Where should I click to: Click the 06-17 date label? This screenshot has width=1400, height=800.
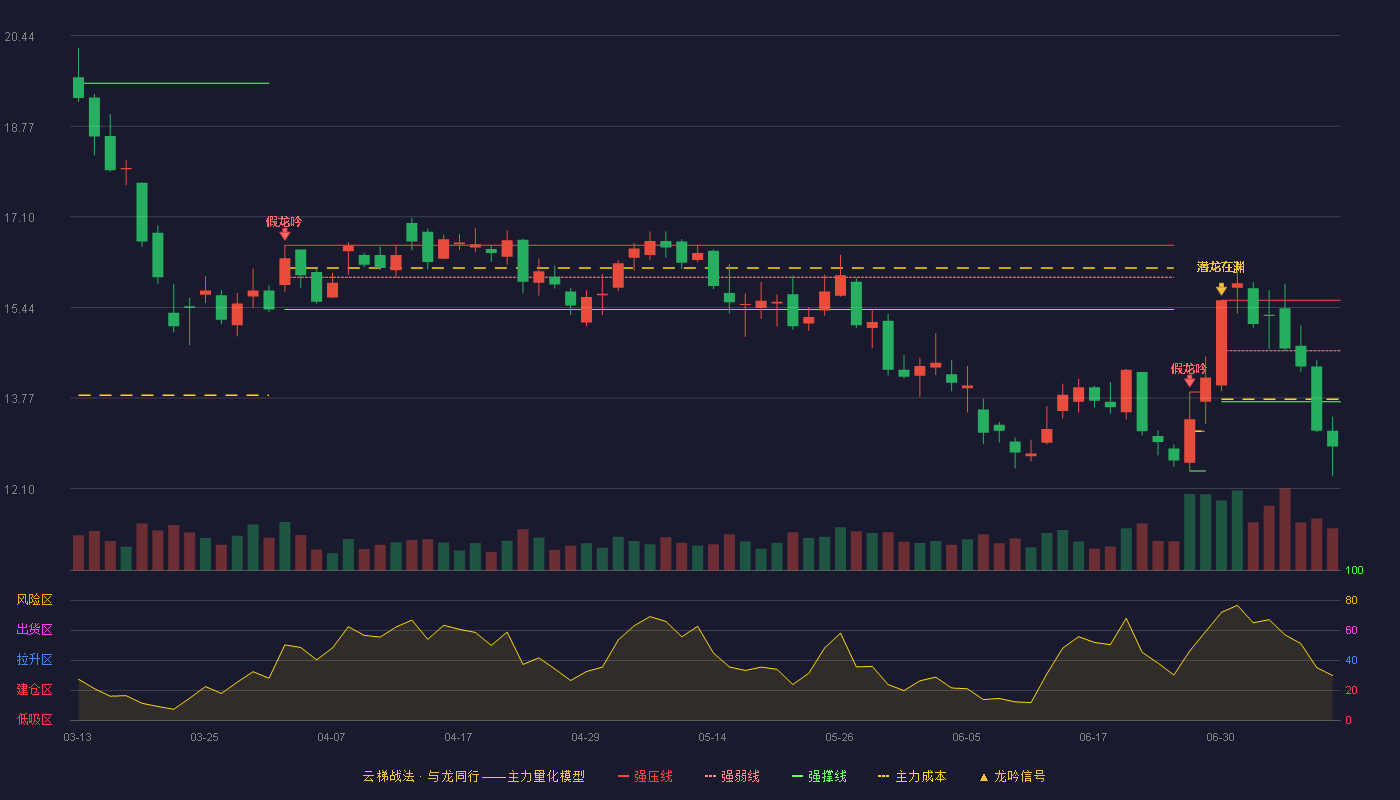1093,737
